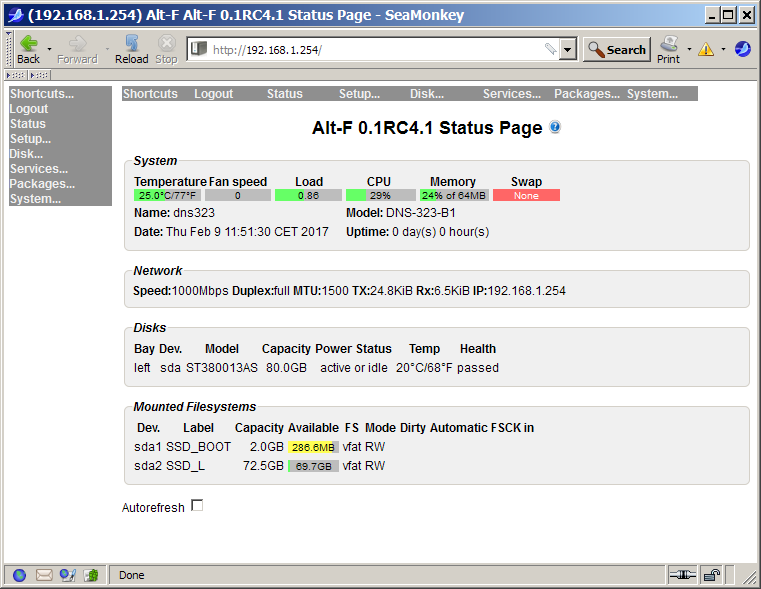Viewport: 761px width, 589px height.
Task: Click the page icon in URL bar
Action: click(x=199, y=49)
